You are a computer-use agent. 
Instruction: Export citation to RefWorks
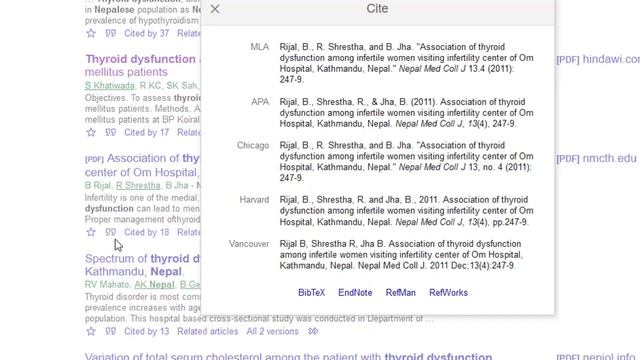coord(448,293)
